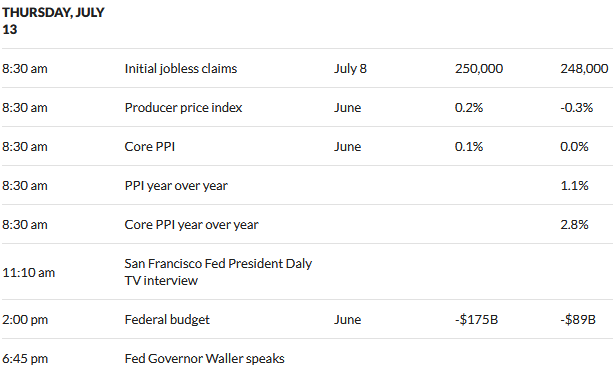Image resolution: width=613 pixels, height=372 pixels.
Task: Click the Thursday, July 13 heading
Action: coord(53,21)
